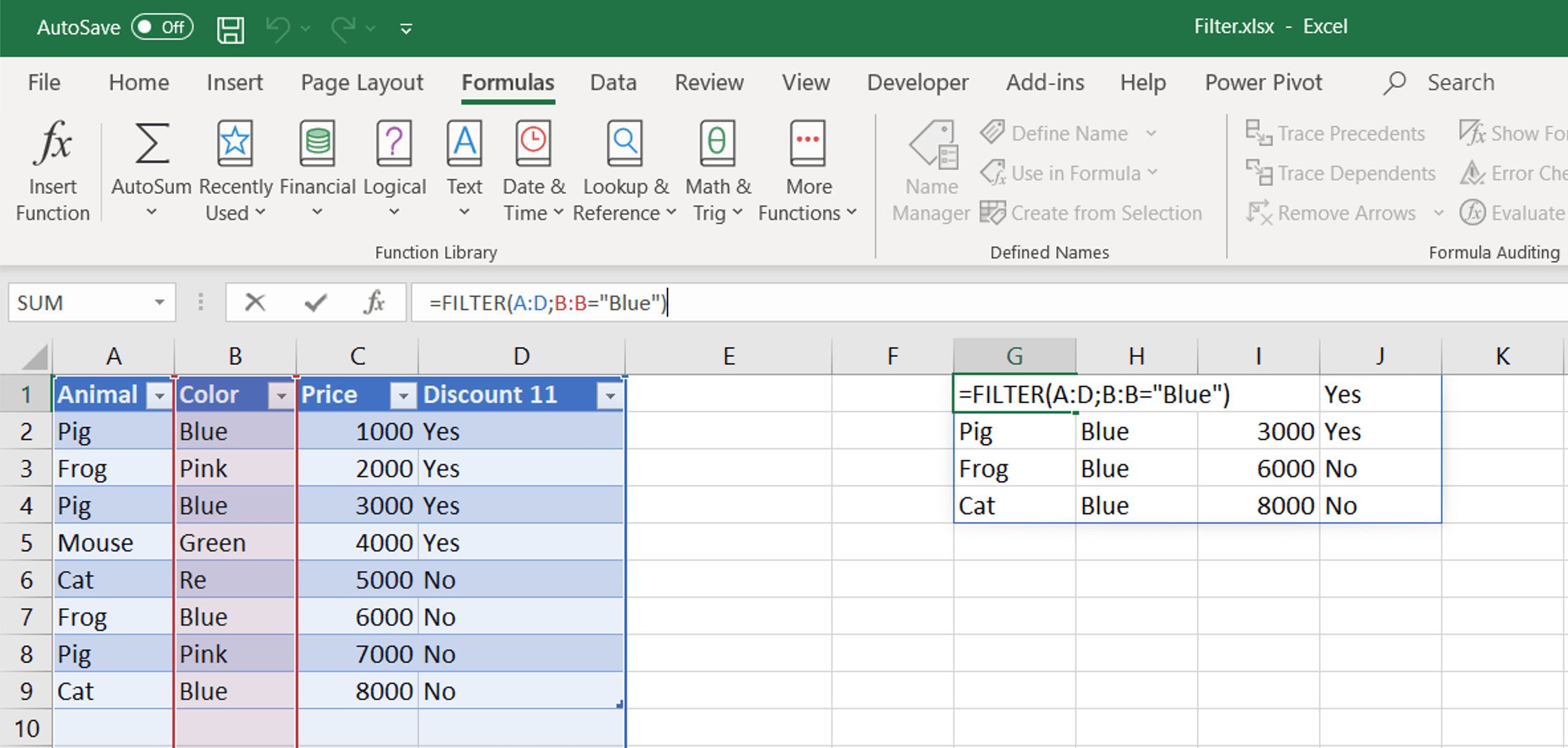Cancel the formula entry with X

(255, 303)
